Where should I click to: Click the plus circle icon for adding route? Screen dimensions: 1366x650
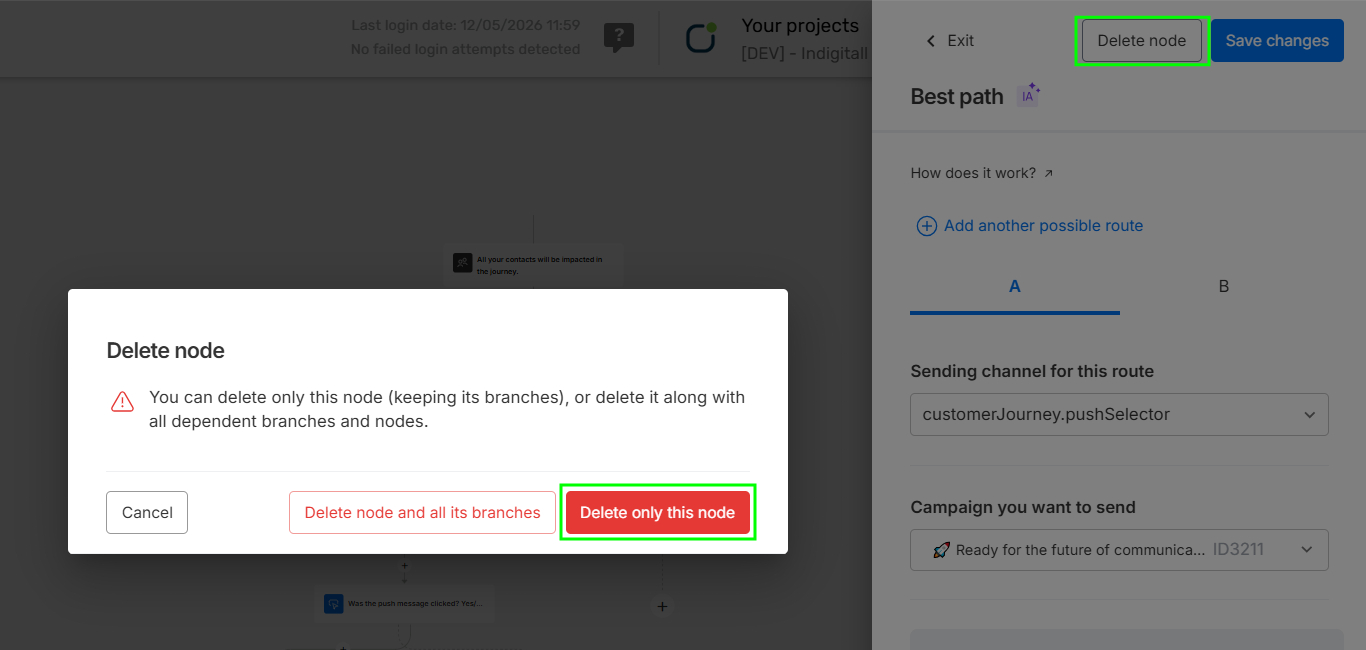click(927, 226)
